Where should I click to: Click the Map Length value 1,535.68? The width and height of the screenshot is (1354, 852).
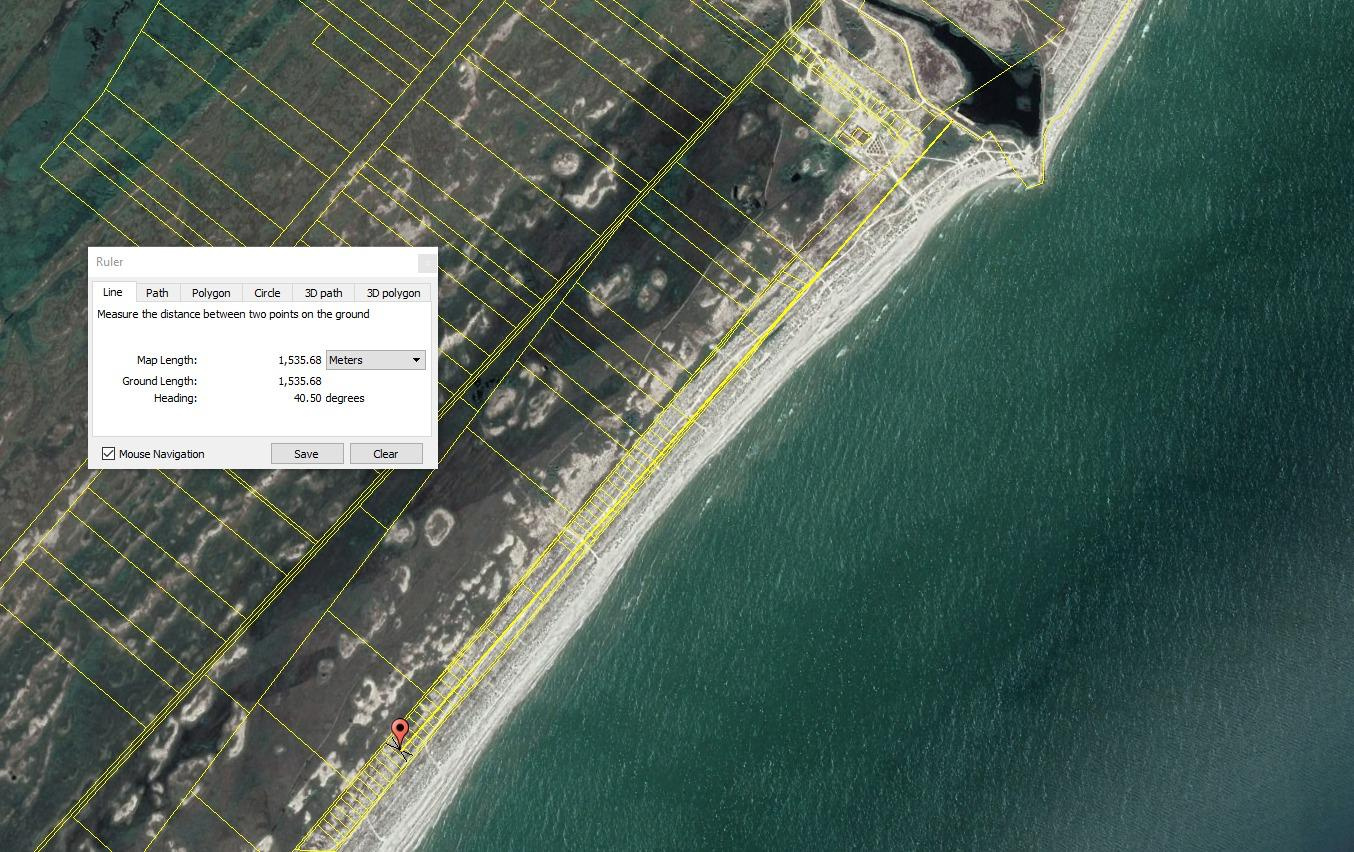pyautogui.click(x=300, y=360)
